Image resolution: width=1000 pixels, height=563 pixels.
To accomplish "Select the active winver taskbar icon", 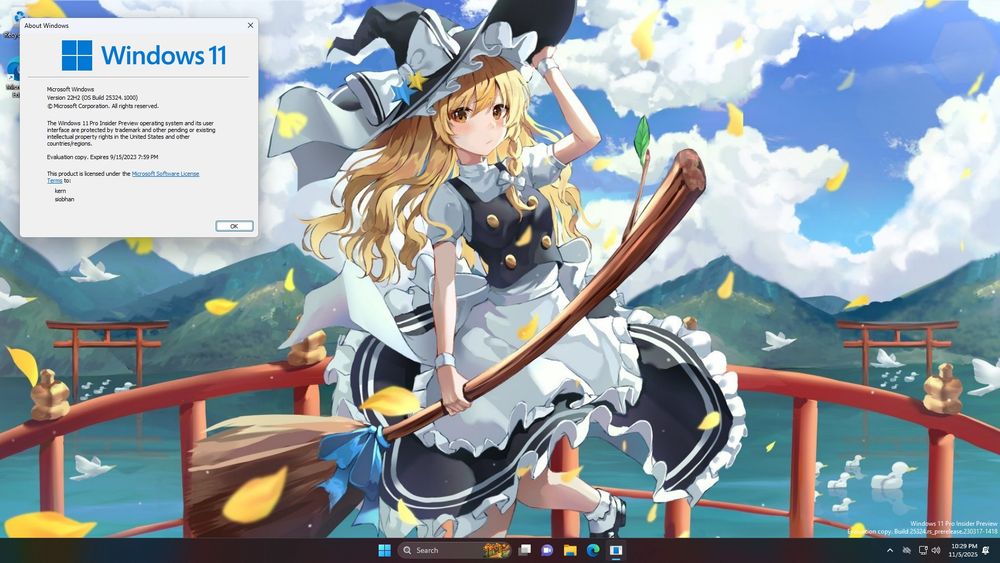I will coord(616,550).
